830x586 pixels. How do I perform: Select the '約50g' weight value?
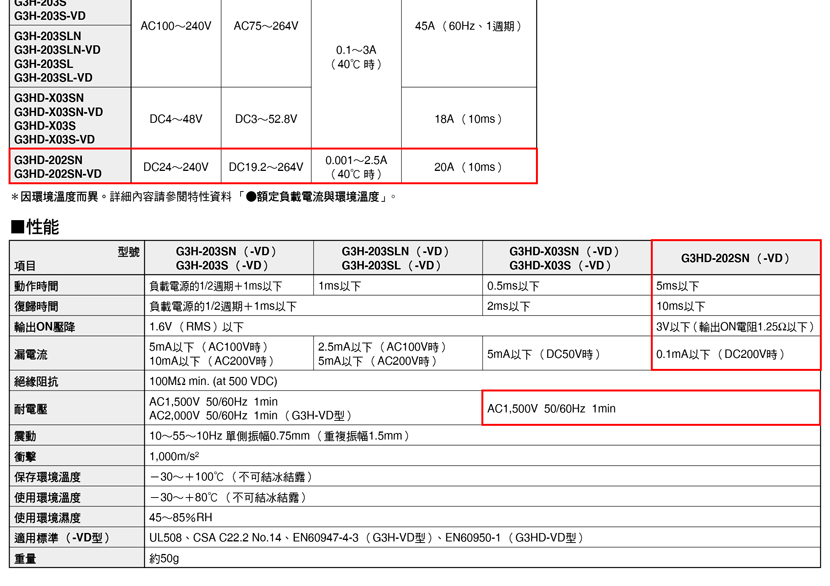(164, 558)
